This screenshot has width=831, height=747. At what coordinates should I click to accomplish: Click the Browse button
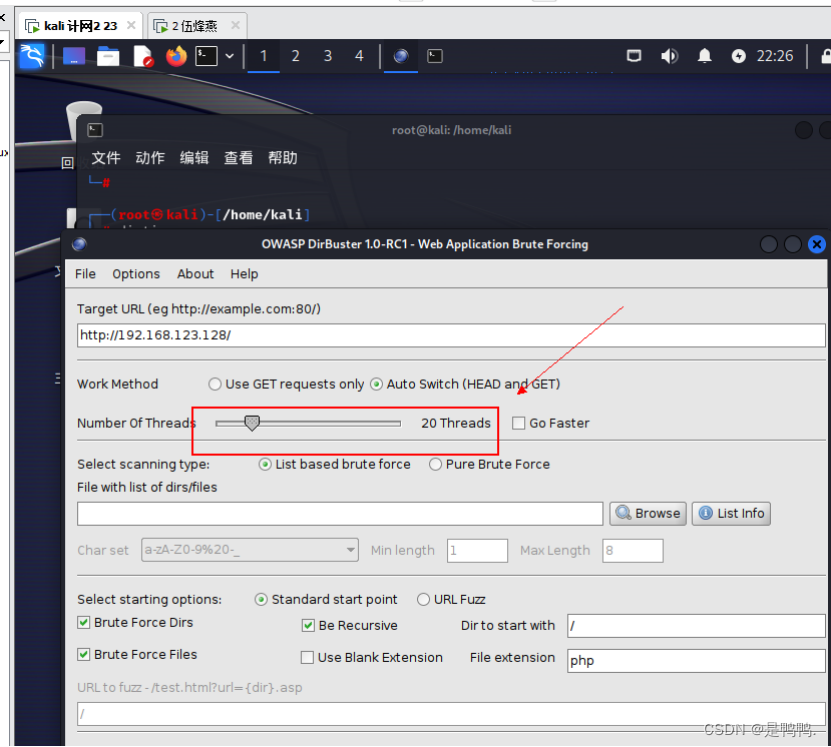click(648, 513)
